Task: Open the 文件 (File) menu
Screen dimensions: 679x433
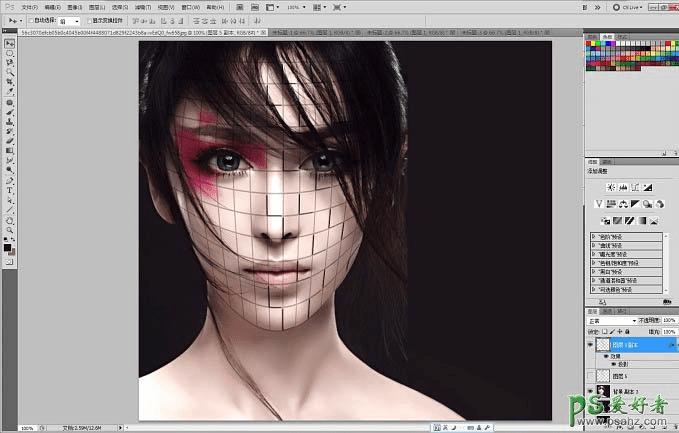Action: 29,6
